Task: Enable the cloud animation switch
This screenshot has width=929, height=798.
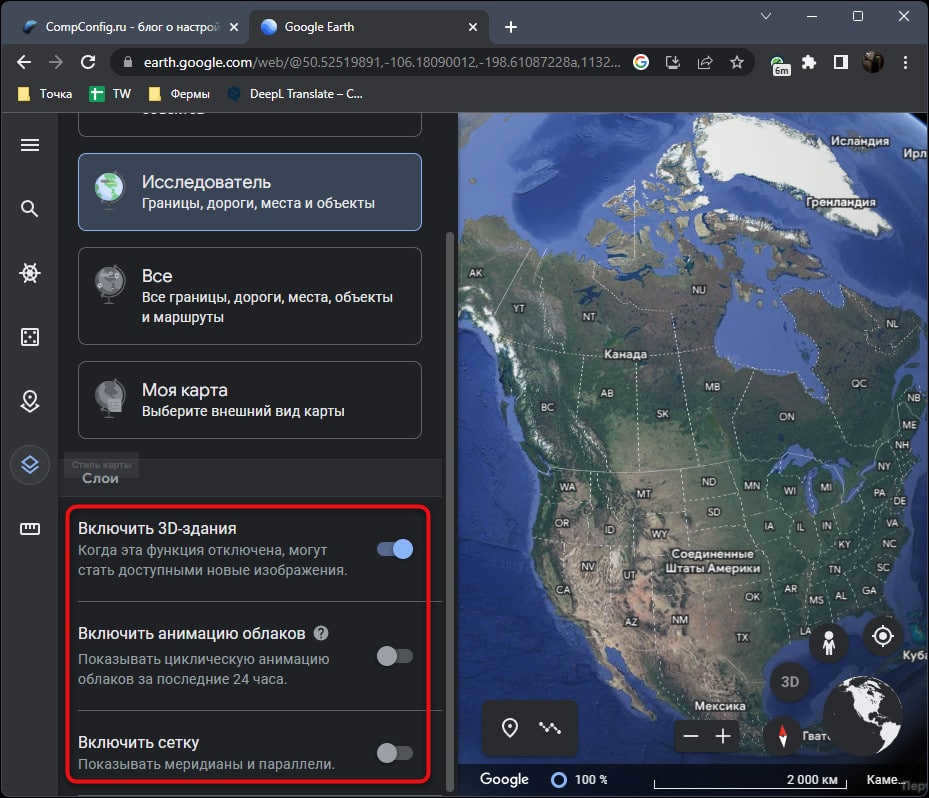Action: 395,656
